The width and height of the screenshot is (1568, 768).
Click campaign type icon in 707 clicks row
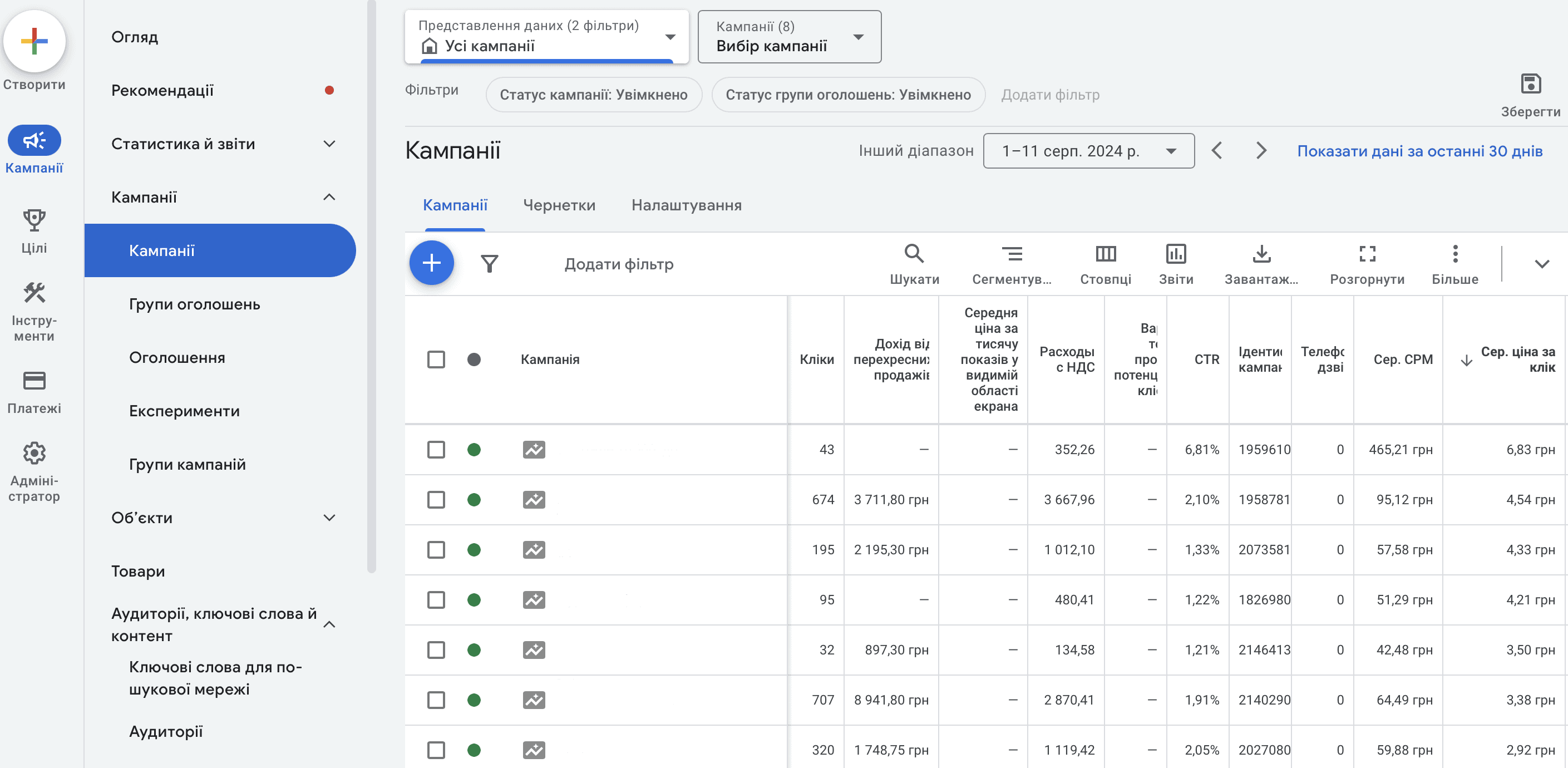point(534,700)
